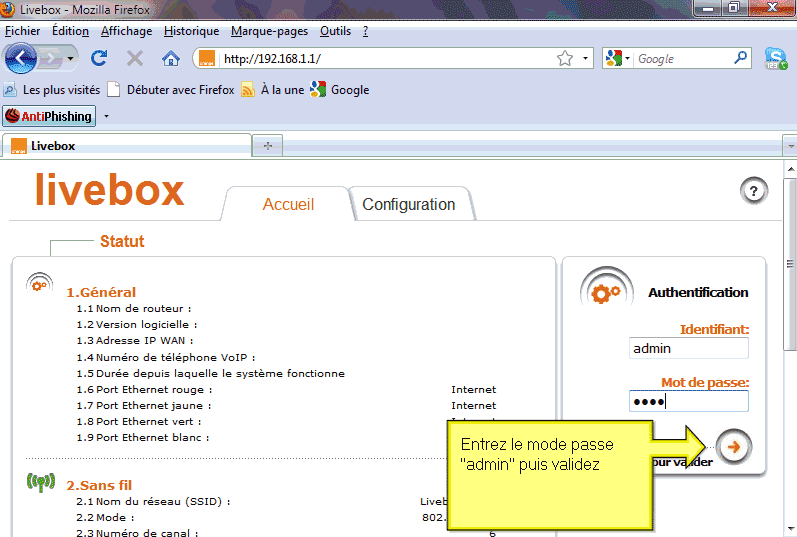Click the 1.6 Port Ethernet rouge row
Viewport: 797px width, 537px height.
point(286,390)
